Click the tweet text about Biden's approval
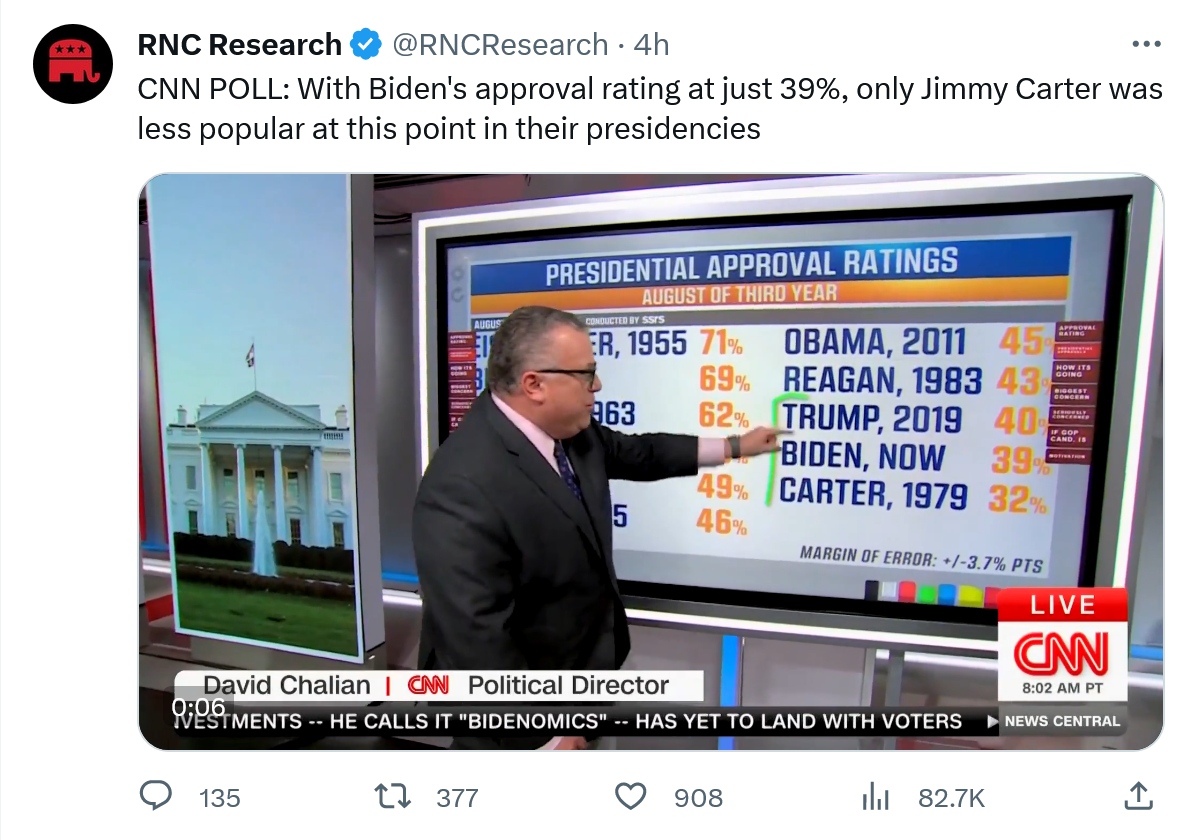 click(650, 109)
